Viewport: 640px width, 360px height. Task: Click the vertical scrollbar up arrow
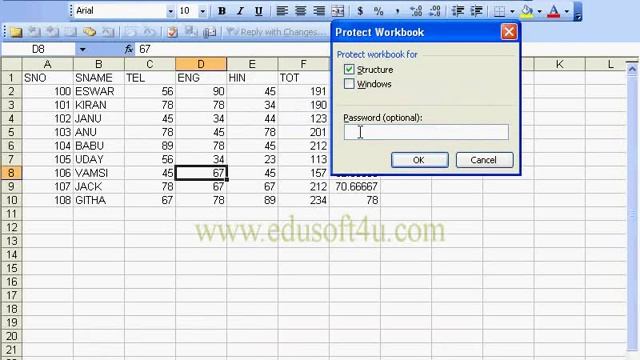point(632,69)
